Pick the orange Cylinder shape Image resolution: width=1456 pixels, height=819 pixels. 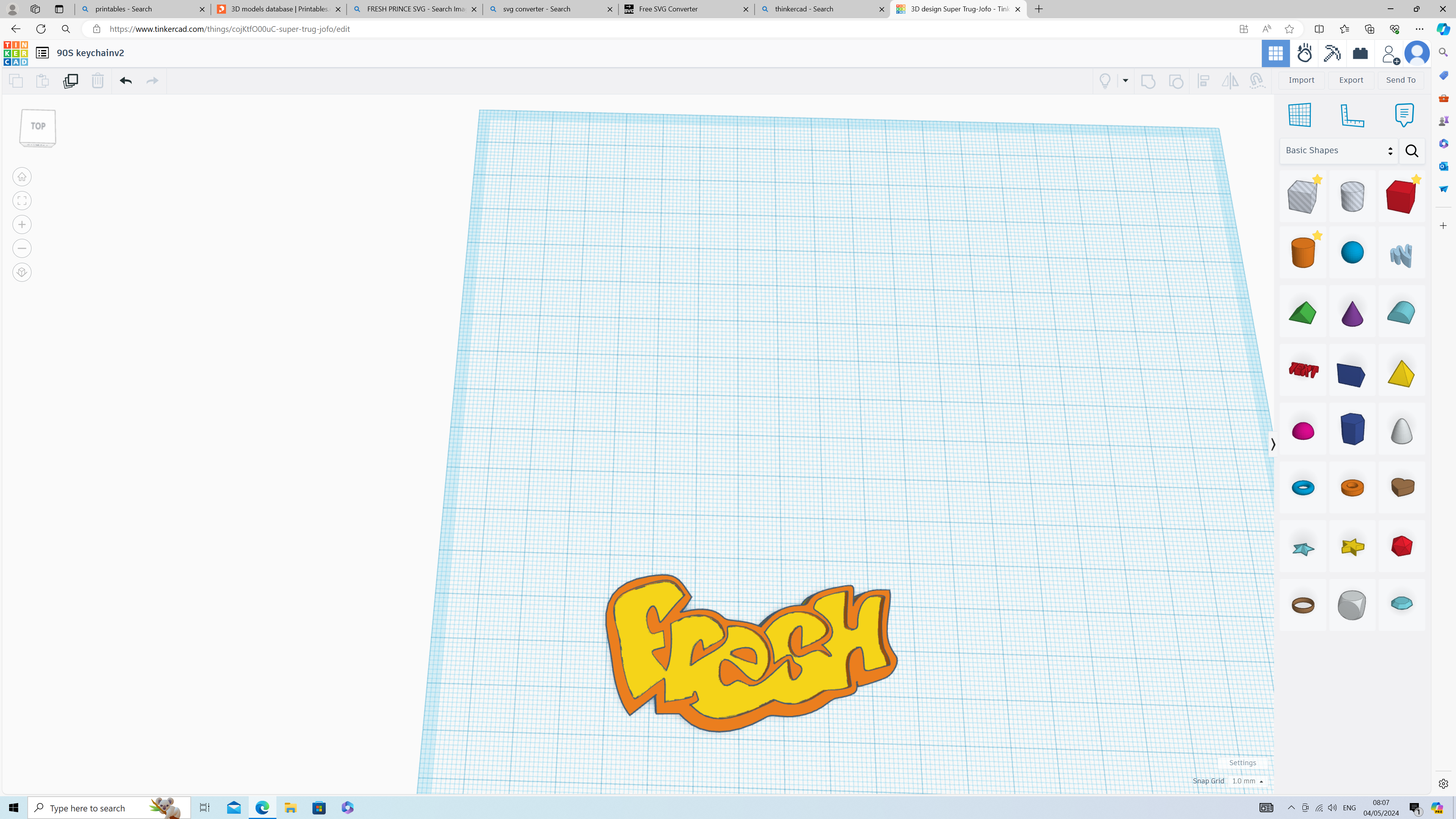point(1303,252)
